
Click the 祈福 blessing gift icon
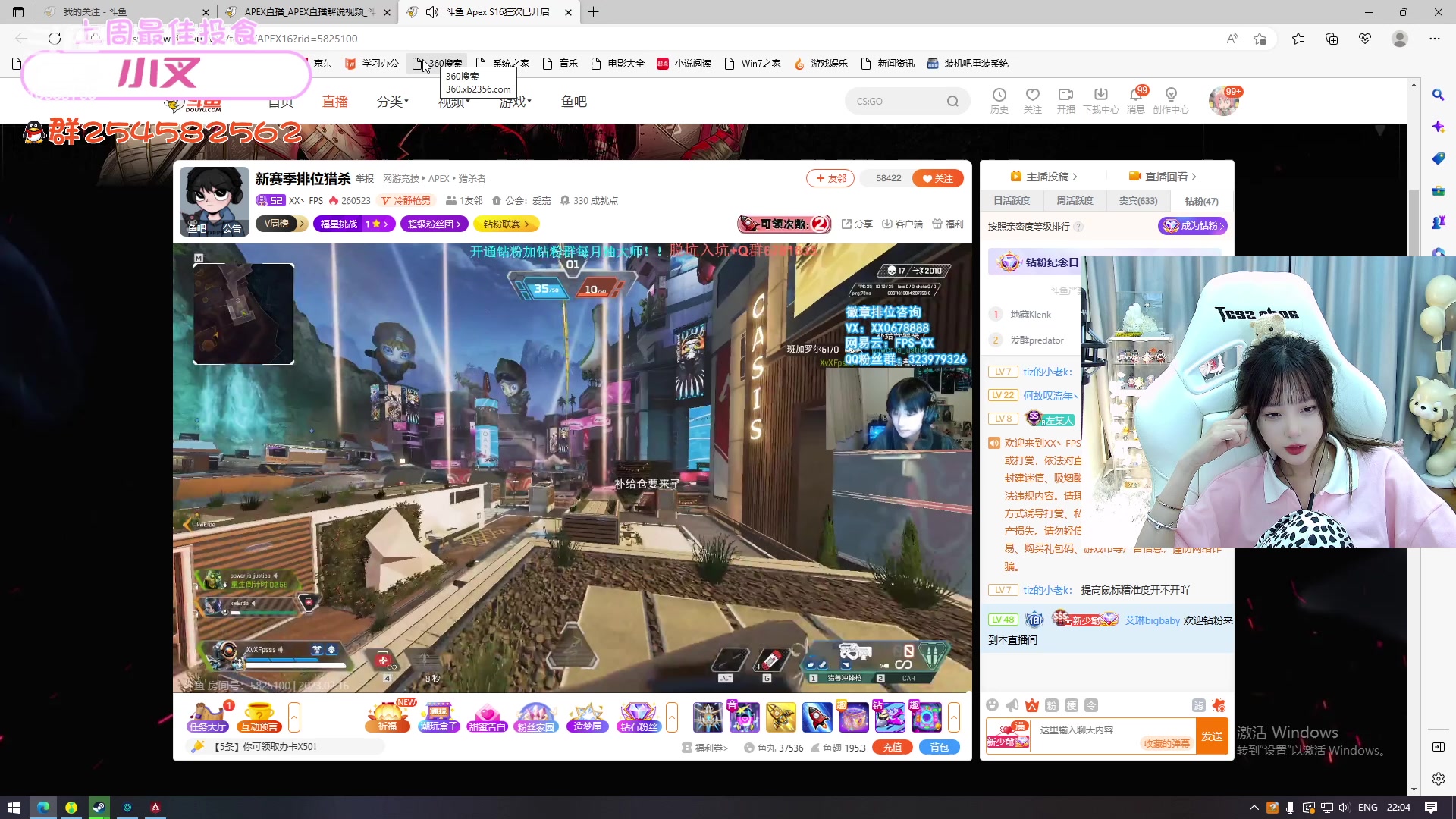[388, 717]
